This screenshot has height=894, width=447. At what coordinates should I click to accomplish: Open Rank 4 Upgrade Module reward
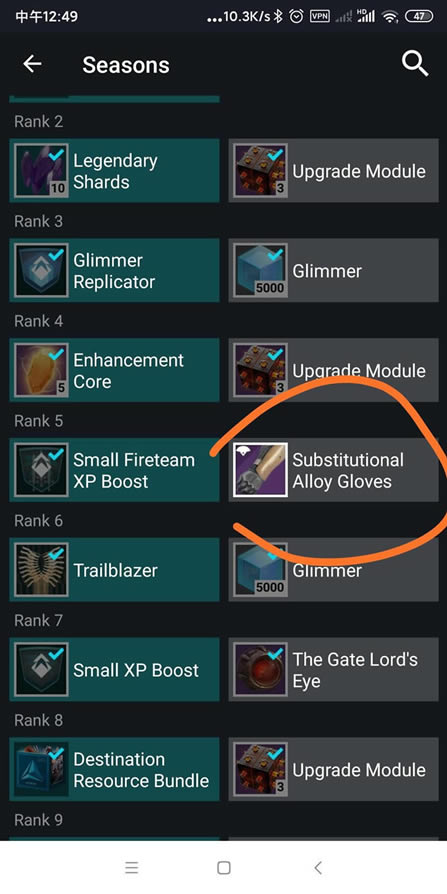[x=334, y=370]
